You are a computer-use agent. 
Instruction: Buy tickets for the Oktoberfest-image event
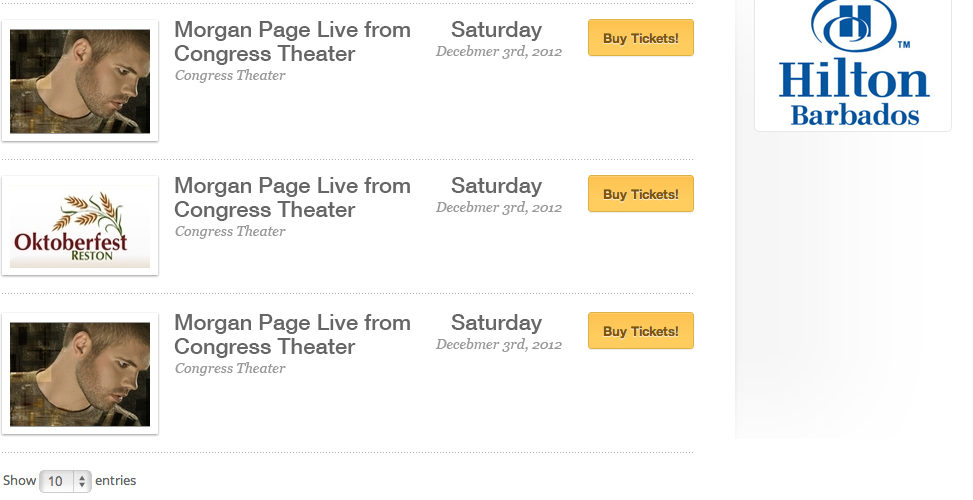pos(640,194)
